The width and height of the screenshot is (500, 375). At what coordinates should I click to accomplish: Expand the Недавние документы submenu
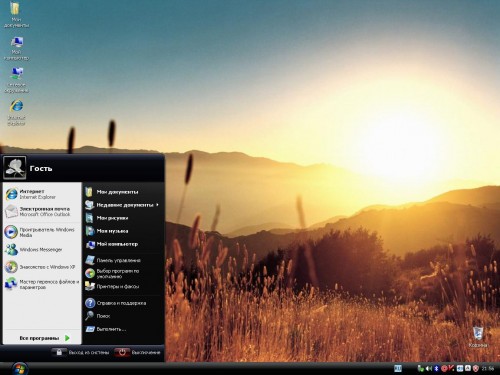122,205
